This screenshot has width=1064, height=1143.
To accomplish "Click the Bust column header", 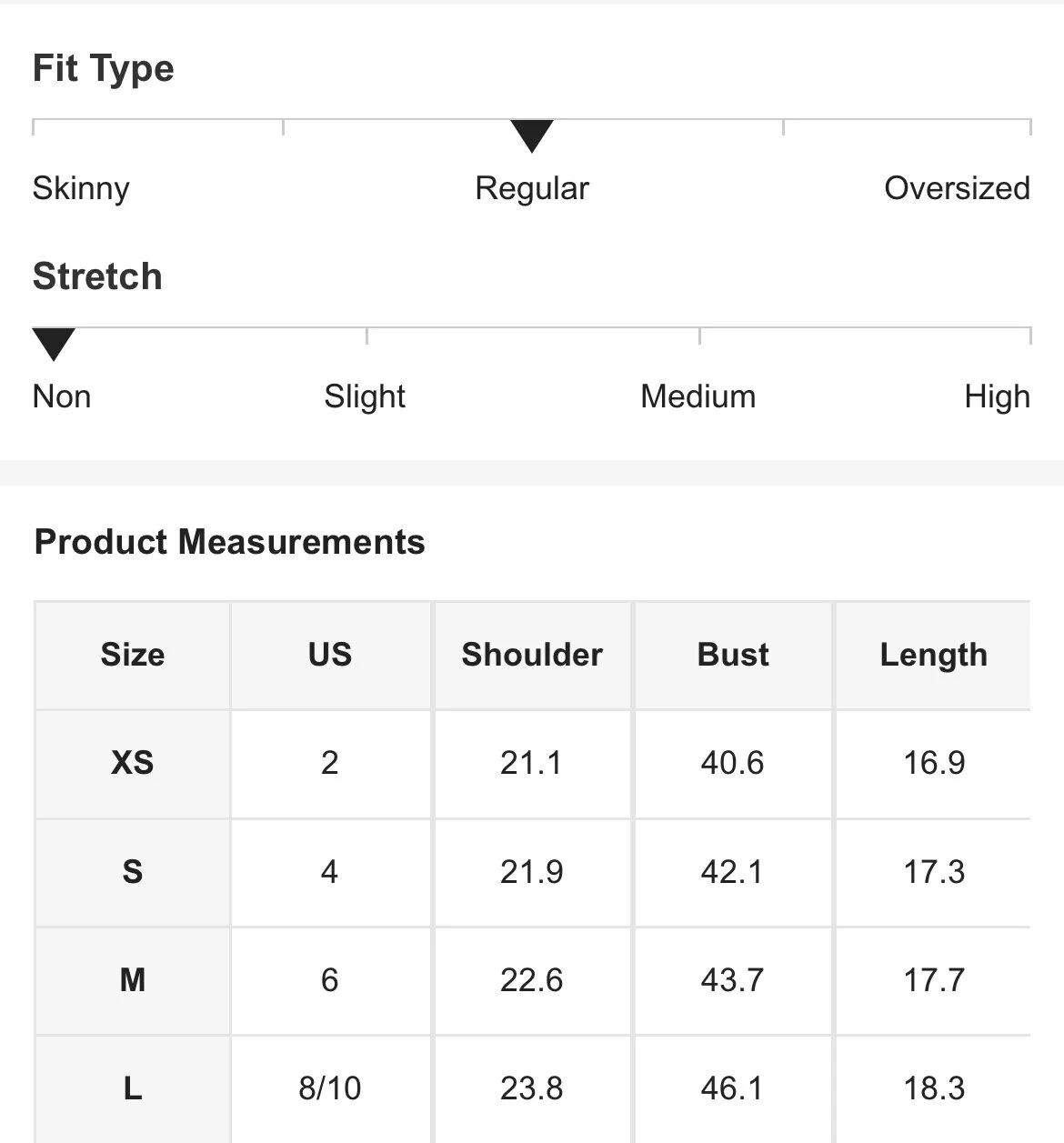I will point(733,655).
